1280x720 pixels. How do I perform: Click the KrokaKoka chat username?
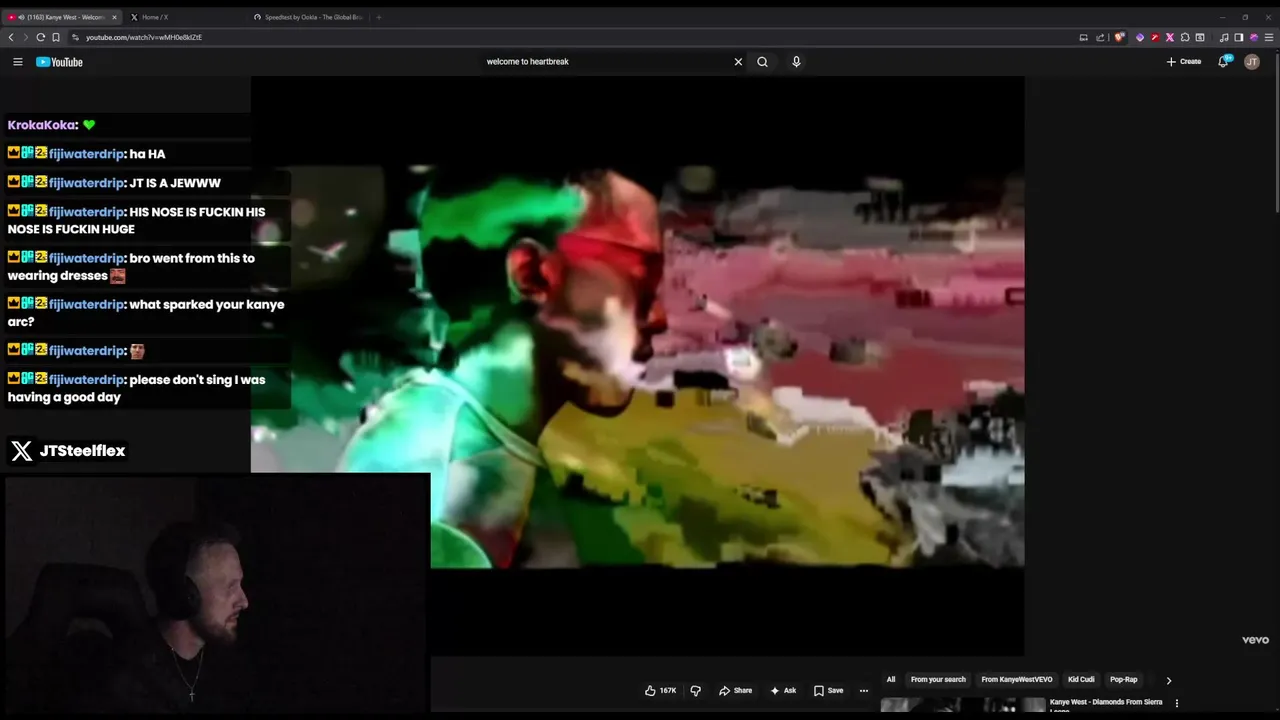(x=41, y=125)
